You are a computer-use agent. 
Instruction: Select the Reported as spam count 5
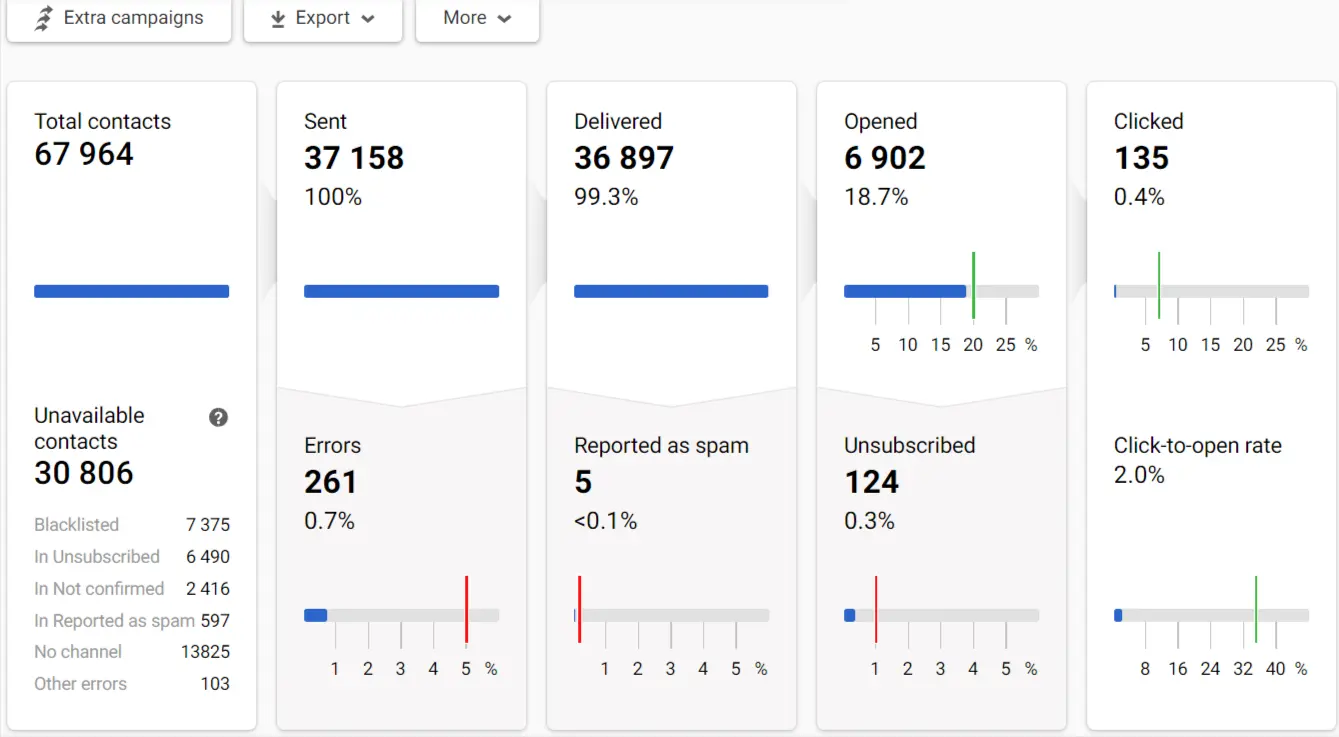(x=583, y=482)
